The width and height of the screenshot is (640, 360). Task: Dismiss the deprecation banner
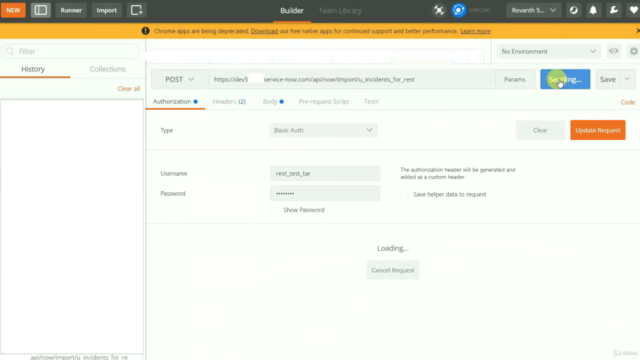click(x=638, y=31)
